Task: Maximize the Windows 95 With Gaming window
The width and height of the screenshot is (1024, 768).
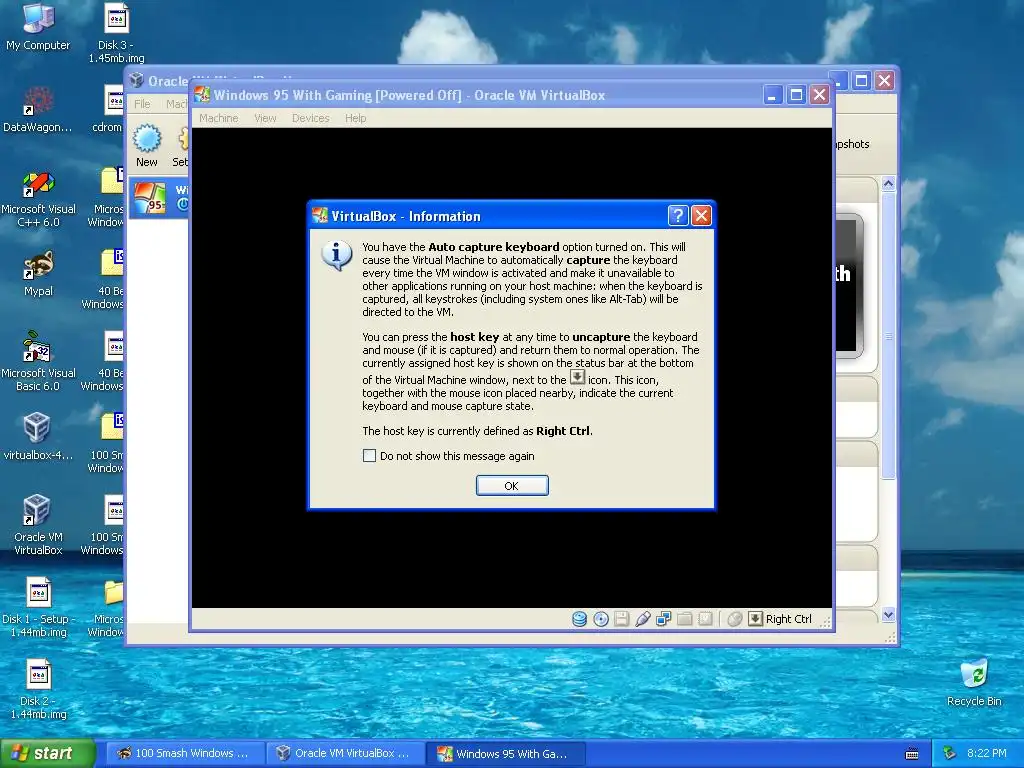Action: [796, 95]
